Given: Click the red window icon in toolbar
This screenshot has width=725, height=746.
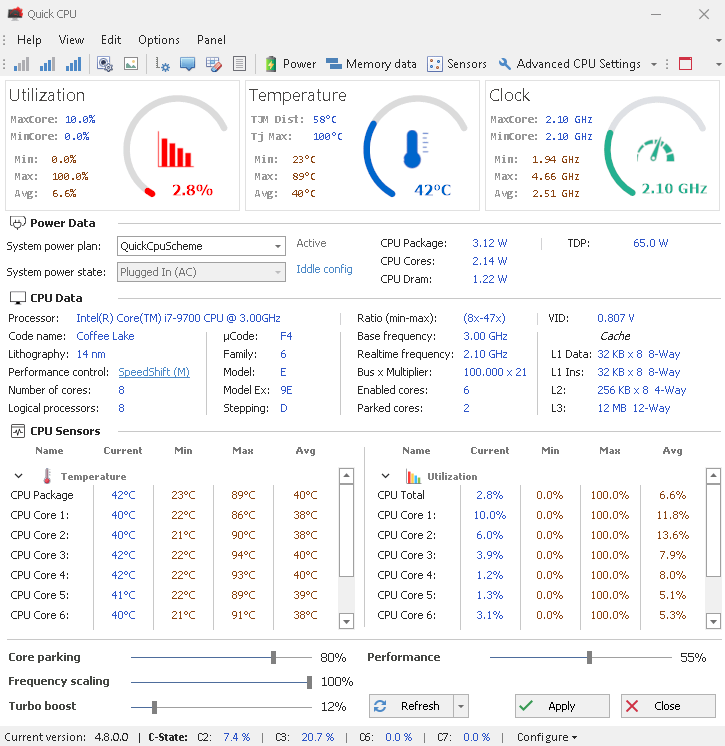Looking at the screenshot, I should tap(686, 64).
